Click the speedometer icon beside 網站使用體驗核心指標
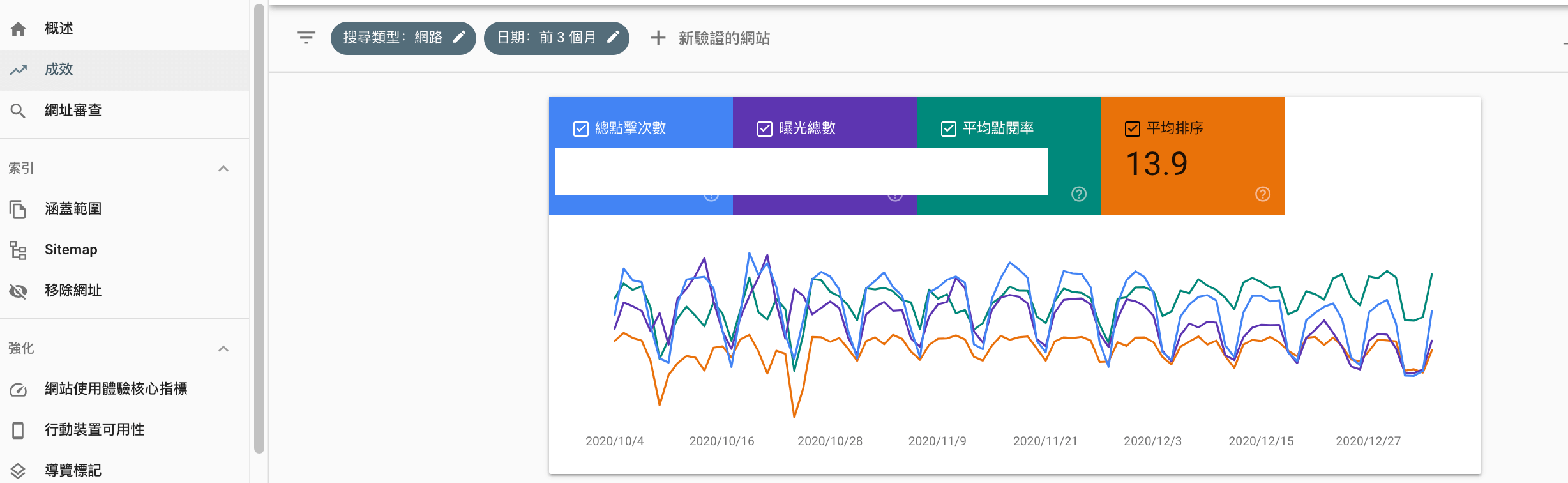This screenshot has height=483, width=1568. 19,389
